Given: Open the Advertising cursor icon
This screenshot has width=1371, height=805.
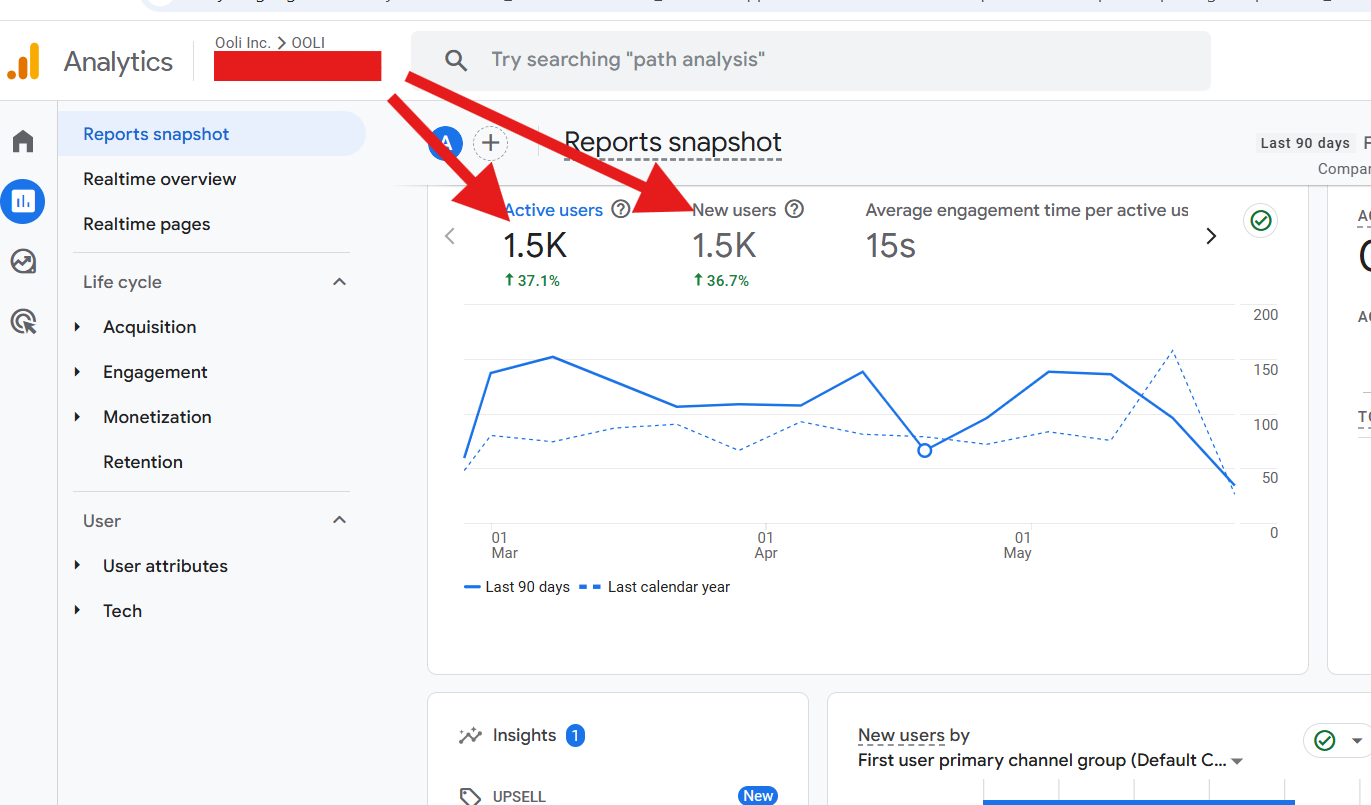Looking at the screenshot, I should click(x=23, y=322).
